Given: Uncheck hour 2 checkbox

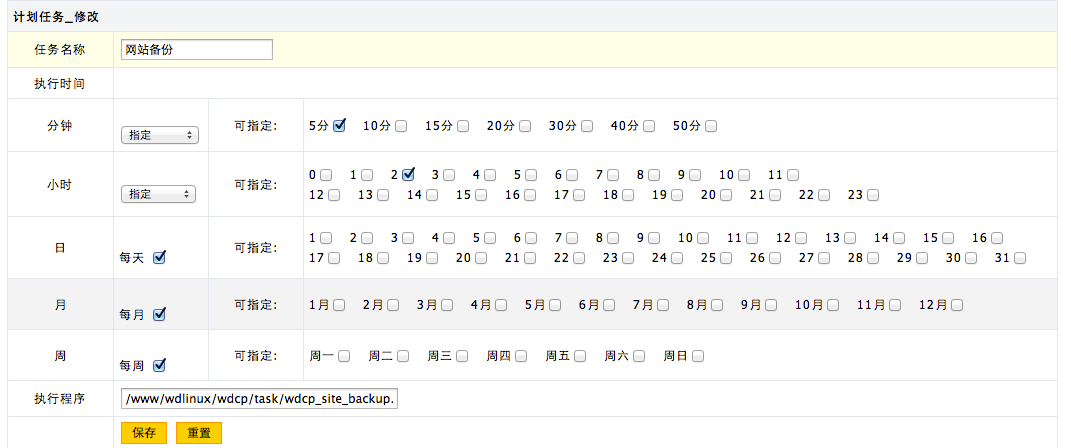Looking at the screenshot, I should [408, 174].
